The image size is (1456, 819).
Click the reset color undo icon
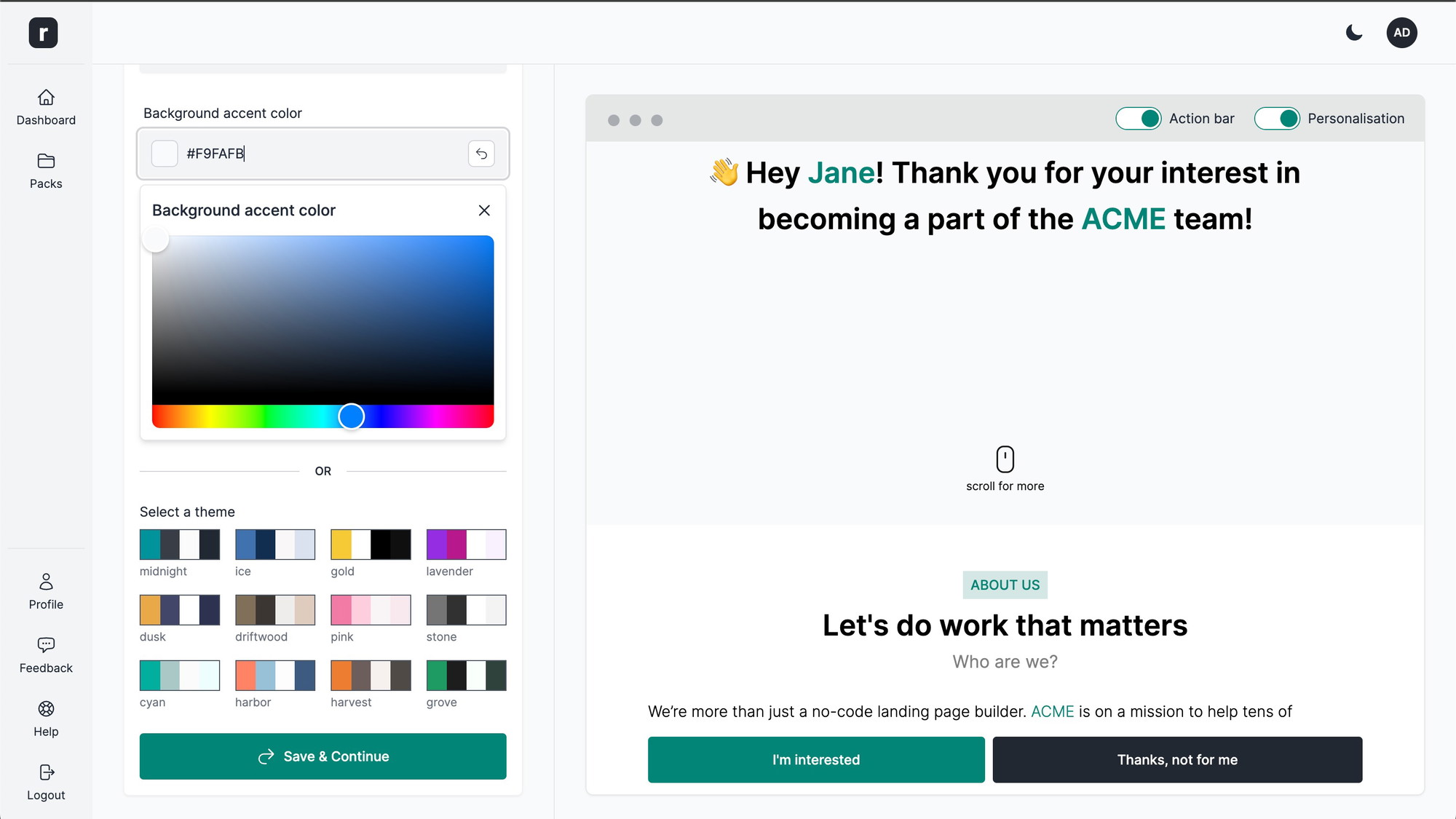pyautogui.click(x=481, y=154)
